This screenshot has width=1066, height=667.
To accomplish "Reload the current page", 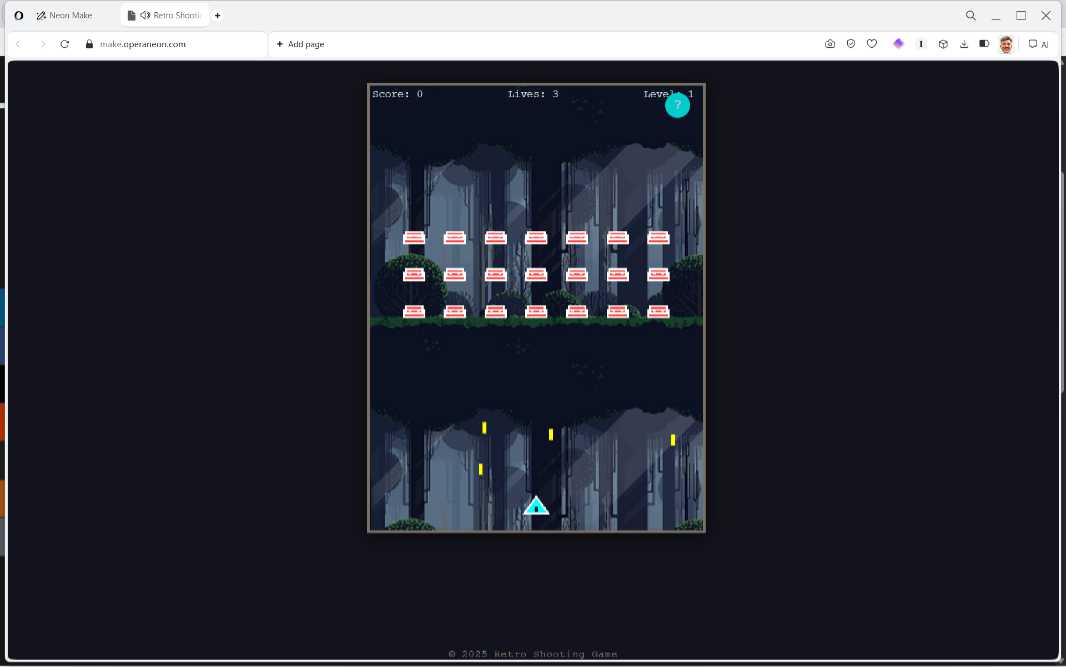I will coord(65,44).
